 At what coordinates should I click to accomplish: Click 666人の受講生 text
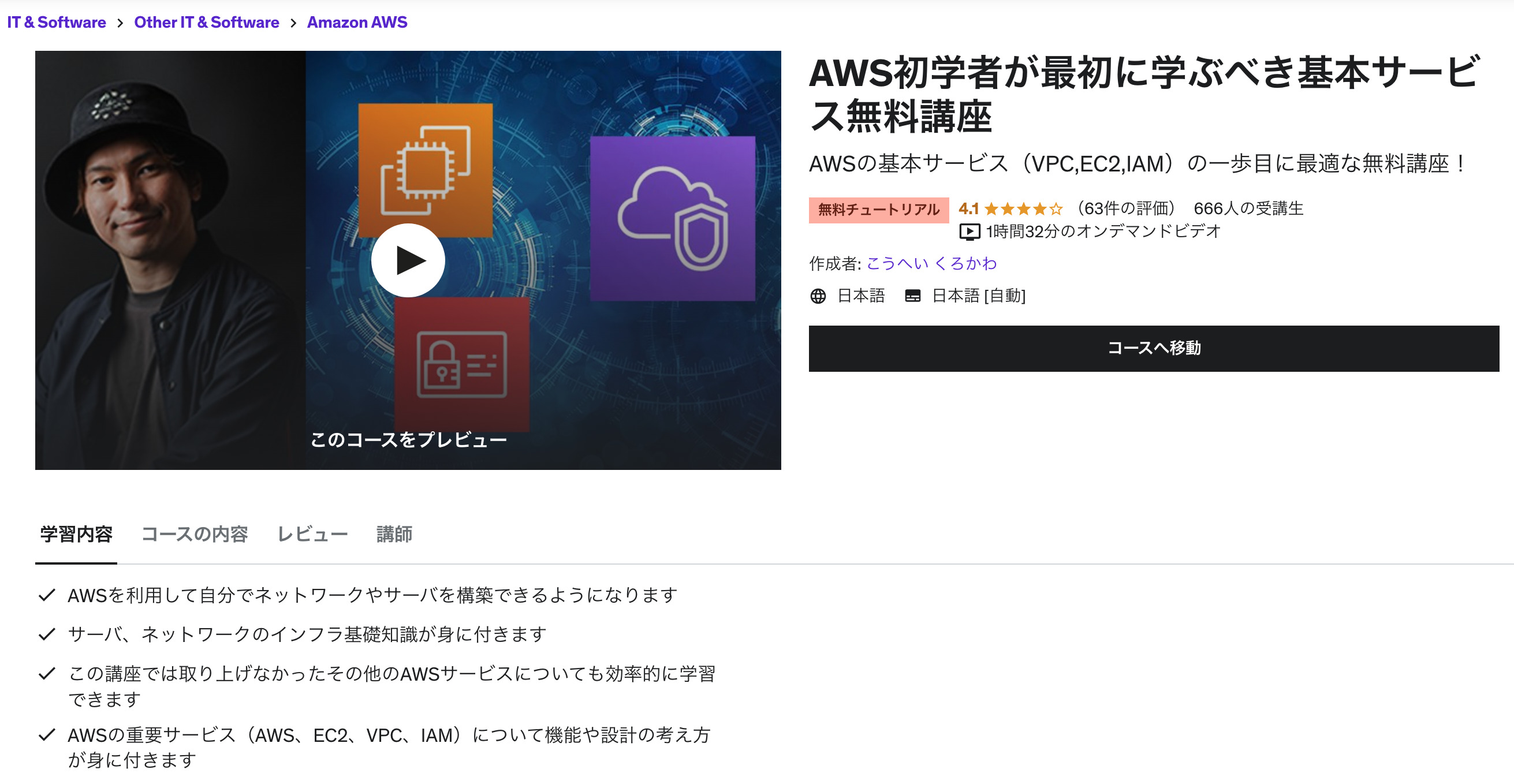(1248, 208)
